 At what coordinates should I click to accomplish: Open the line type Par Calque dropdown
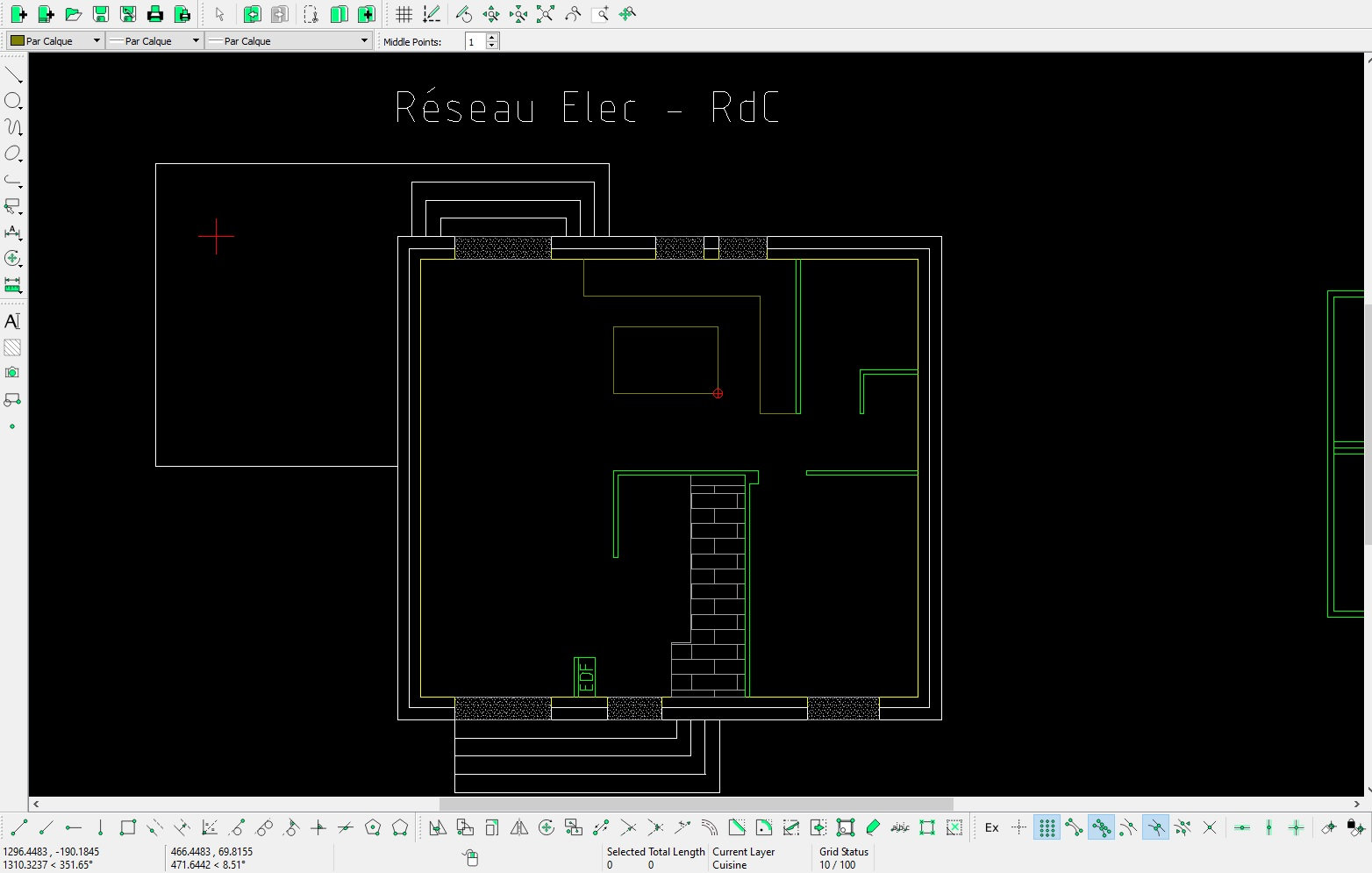tap(289, 40)
